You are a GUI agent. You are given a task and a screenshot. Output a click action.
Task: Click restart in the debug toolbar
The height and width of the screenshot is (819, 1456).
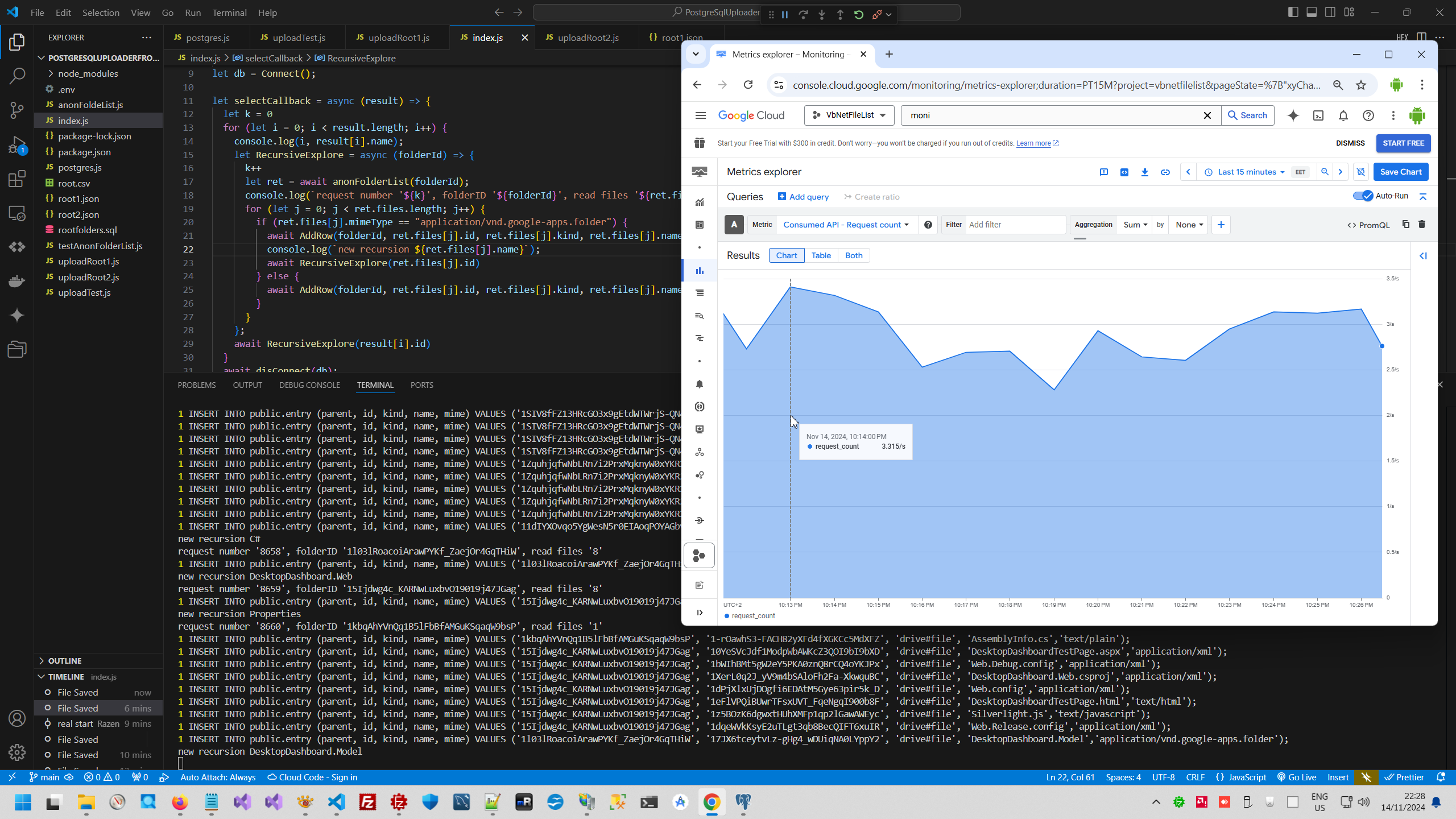(x=859, y=15)
